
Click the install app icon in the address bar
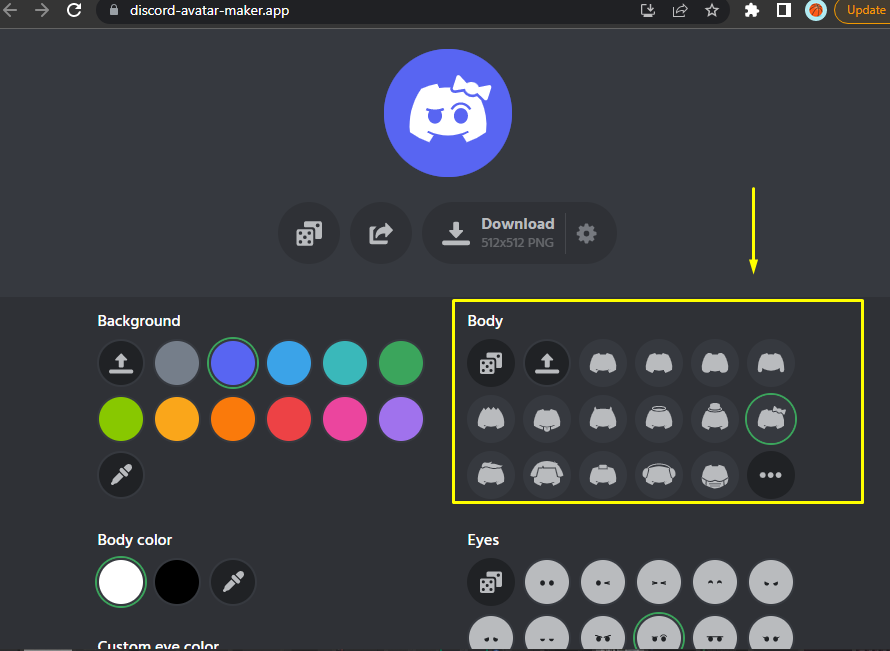tap(648, 10)
